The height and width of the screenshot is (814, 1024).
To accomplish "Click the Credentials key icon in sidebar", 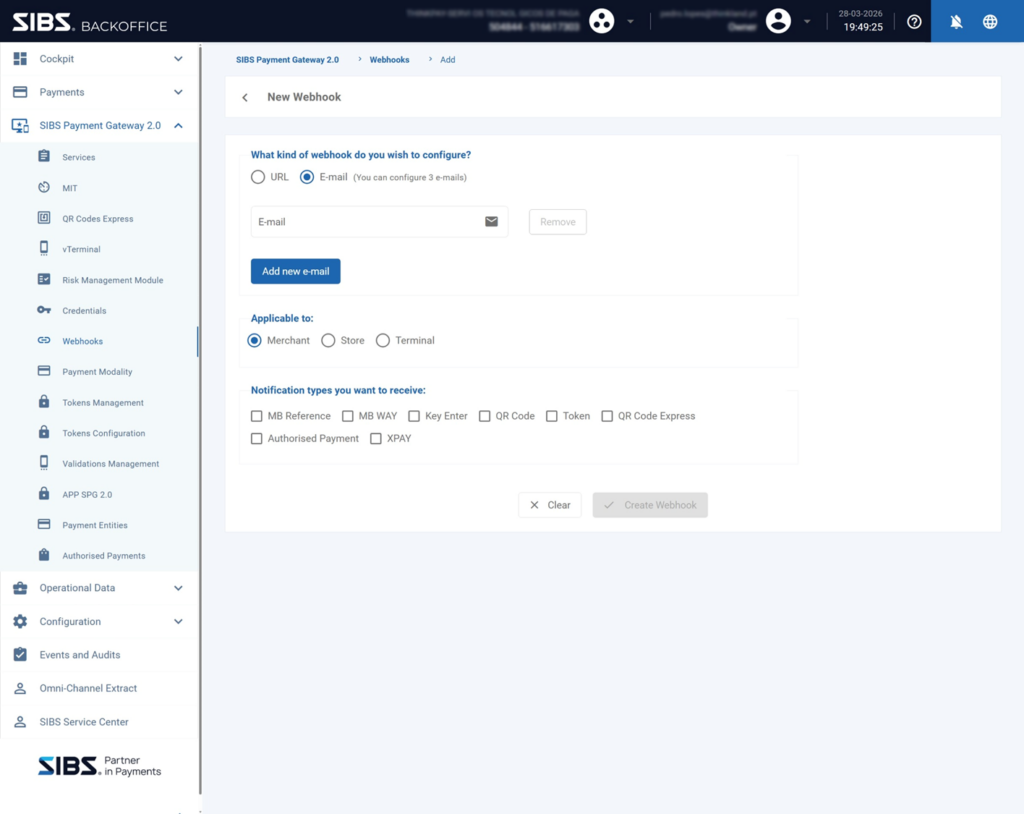I will point(44,310).
